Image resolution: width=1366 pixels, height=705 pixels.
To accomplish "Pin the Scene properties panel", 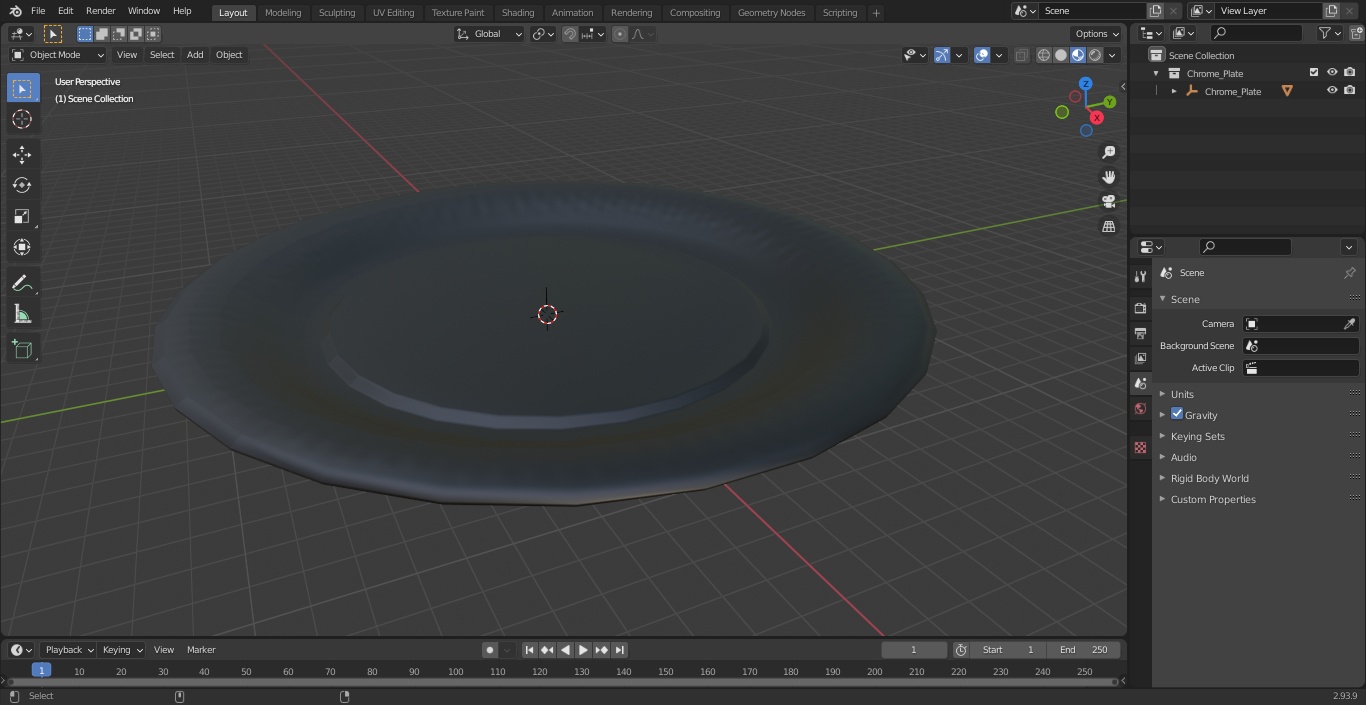I will point(1349,273).
